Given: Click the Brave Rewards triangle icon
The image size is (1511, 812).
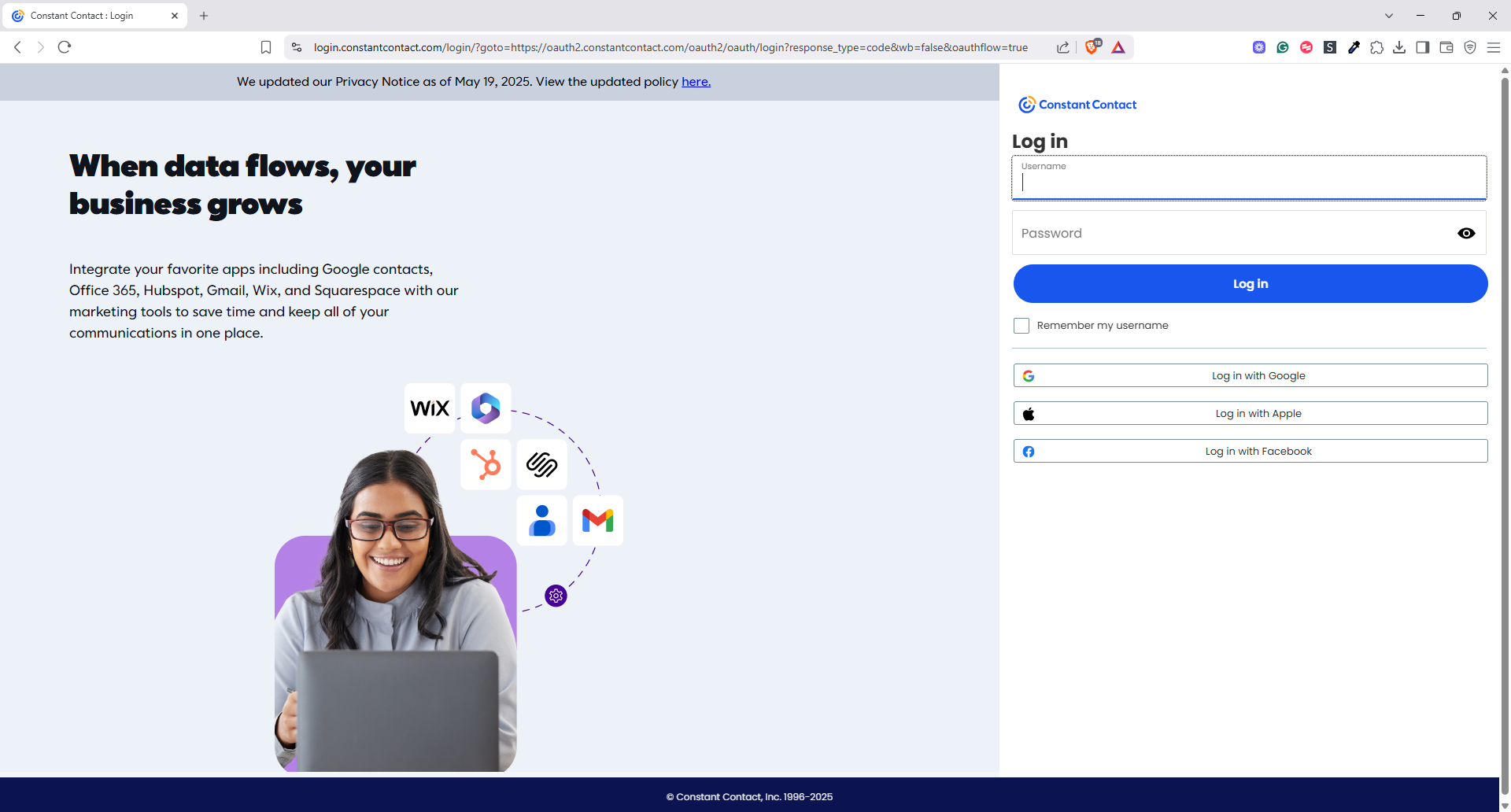Looking at the screenshot, I should [1118, 47].
